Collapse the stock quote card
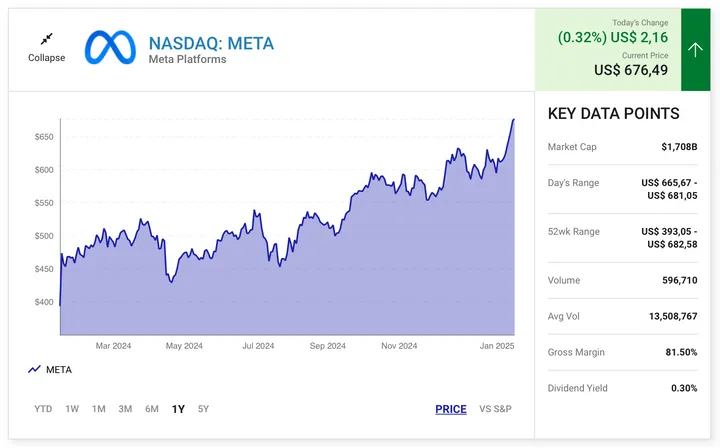 click(x=46, y=57)
